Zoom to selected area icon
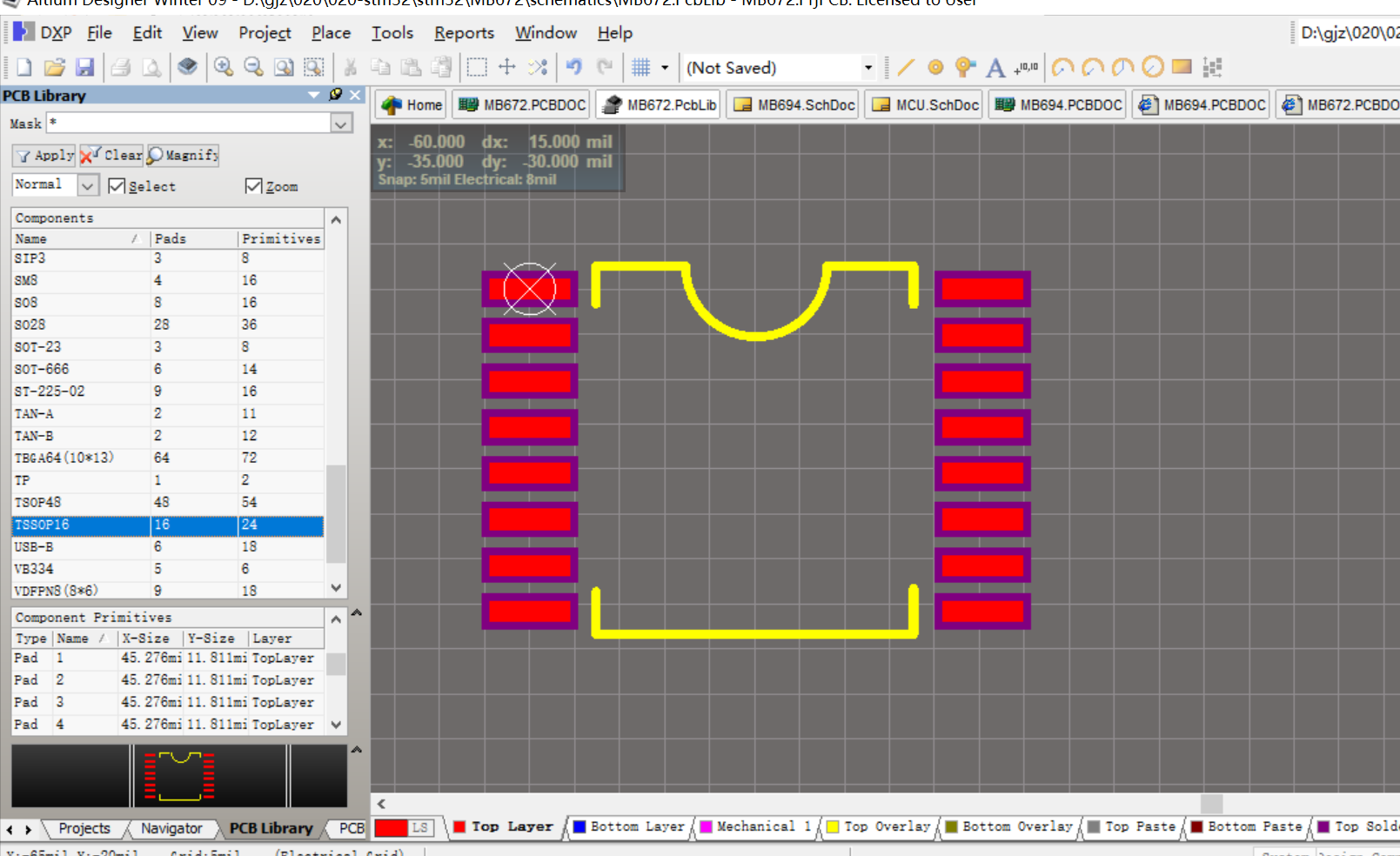Image resolution: width=1400 pixels, height=856 pixels. pyautogui.click(x=314, y=67)
